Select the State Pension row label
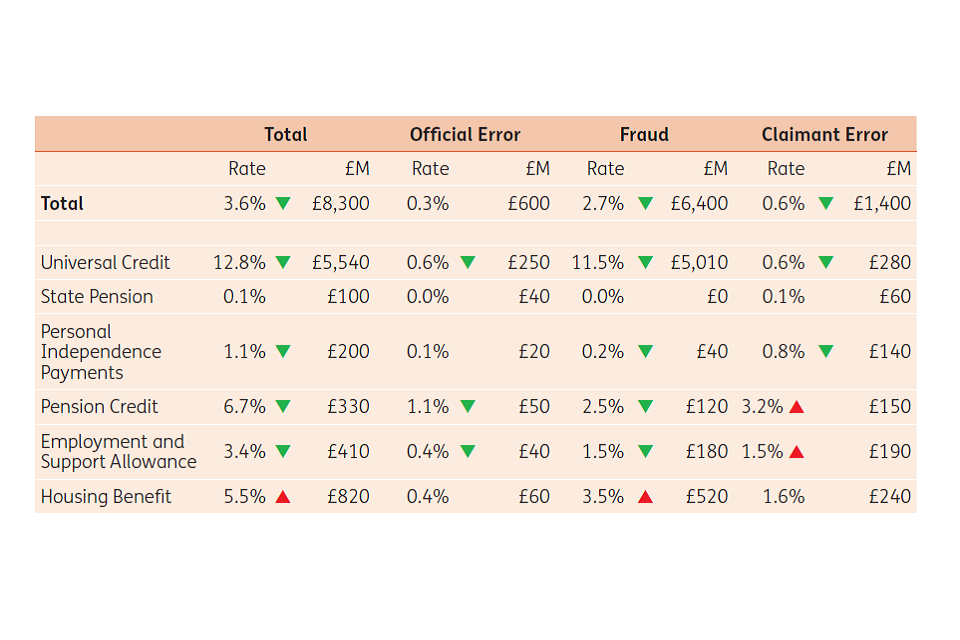This screenshot has height=640, width=960. [x=97, y=296]
